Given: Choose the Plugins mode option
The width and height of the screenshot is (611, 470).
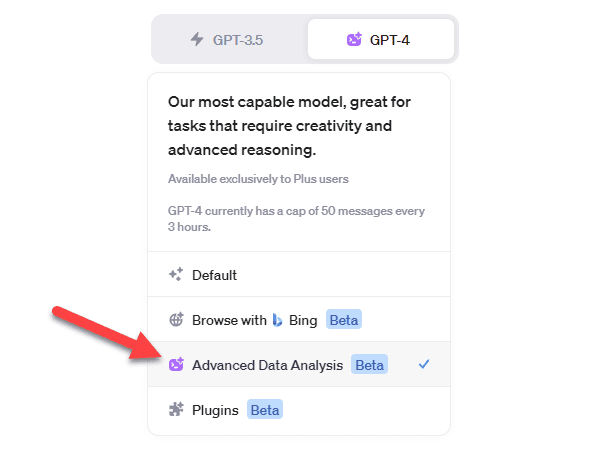Looking at the screenshot, I should pyautogui.click(x=299, y=410).
